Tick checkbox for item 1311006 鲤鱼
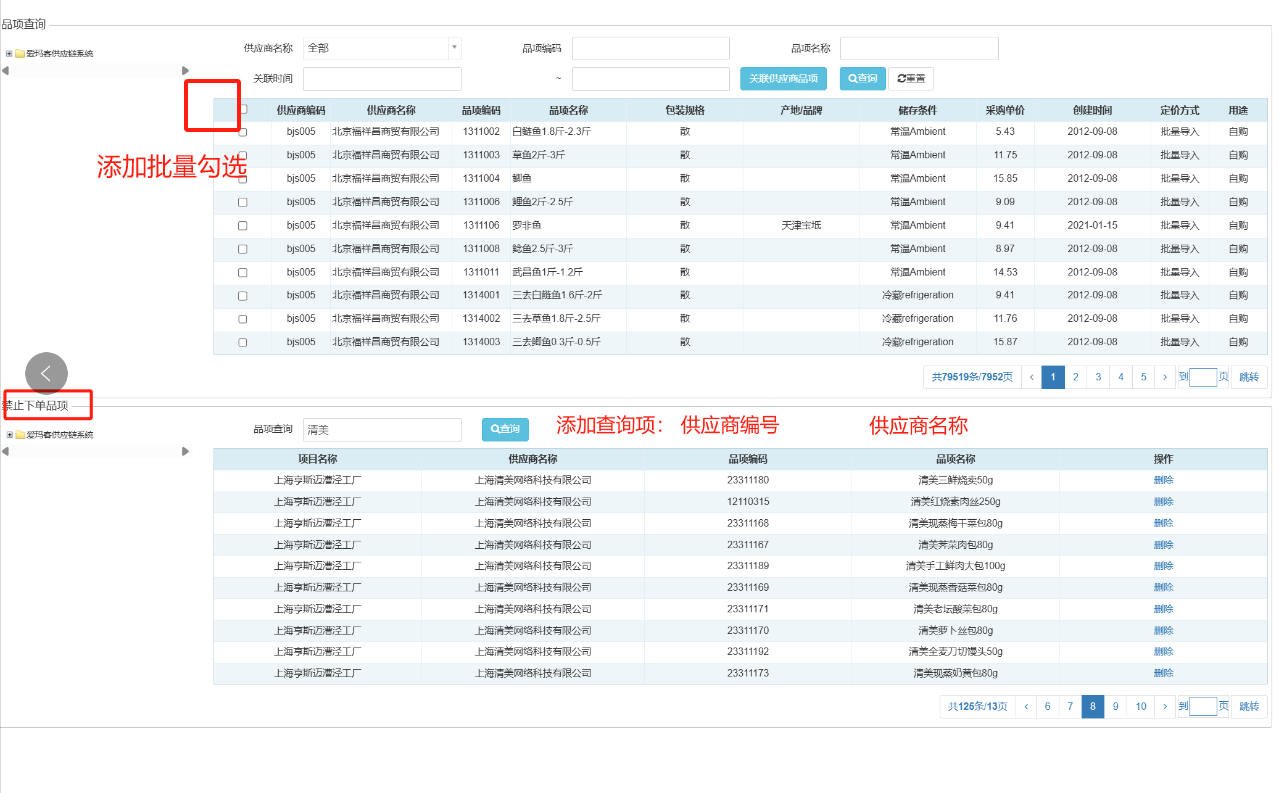 (242, 202)
